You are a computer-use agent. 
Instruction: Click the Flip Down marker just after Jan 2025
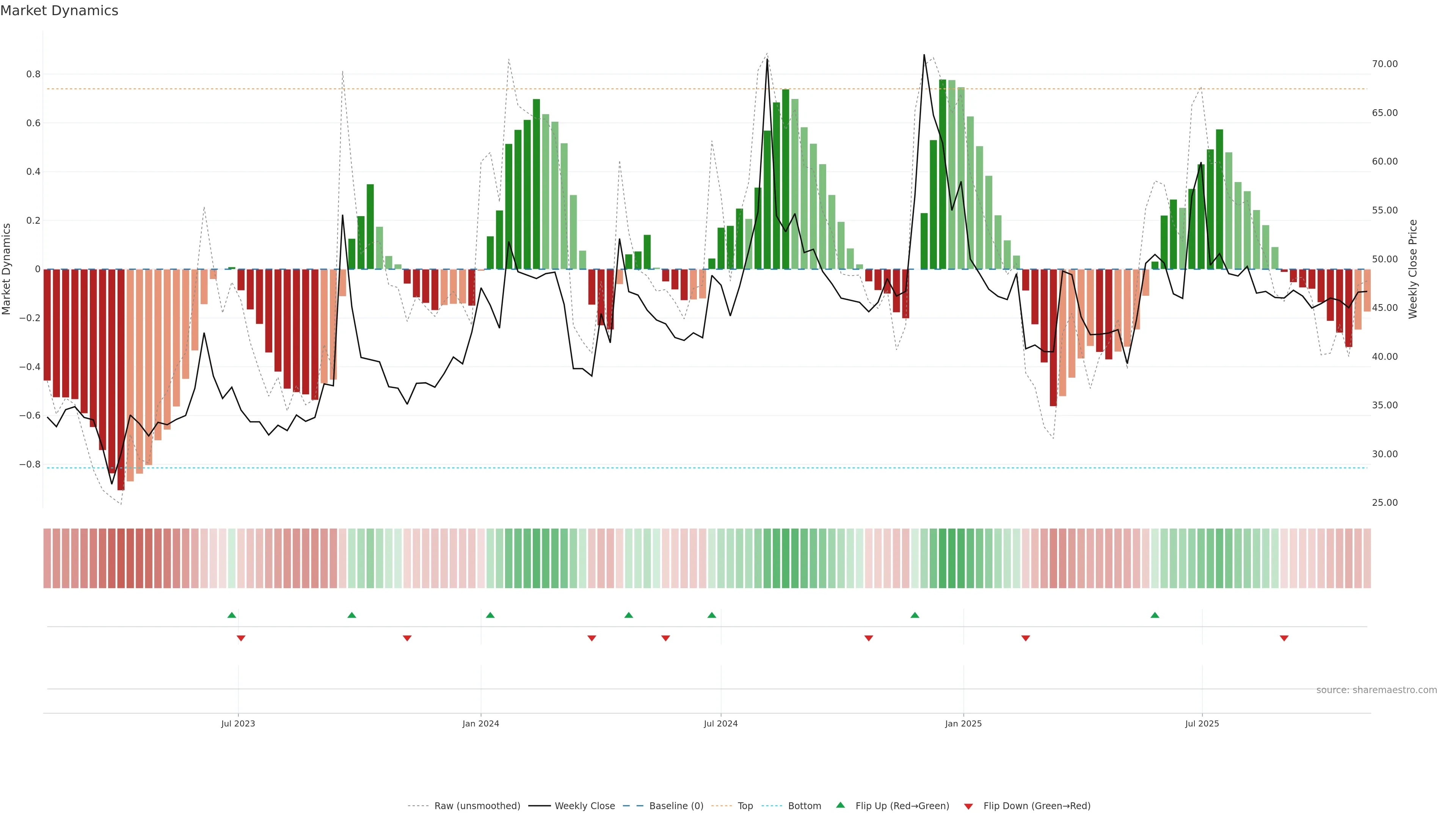point(1025,638)
